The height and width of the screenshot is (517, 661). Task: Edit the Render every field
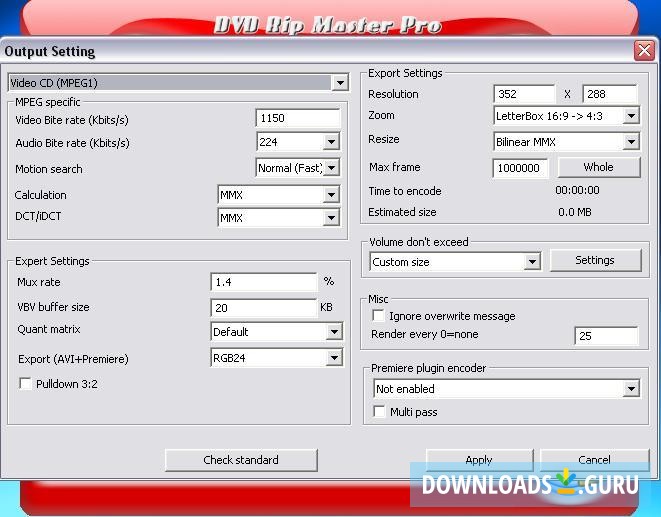click(x=606, y=336)
